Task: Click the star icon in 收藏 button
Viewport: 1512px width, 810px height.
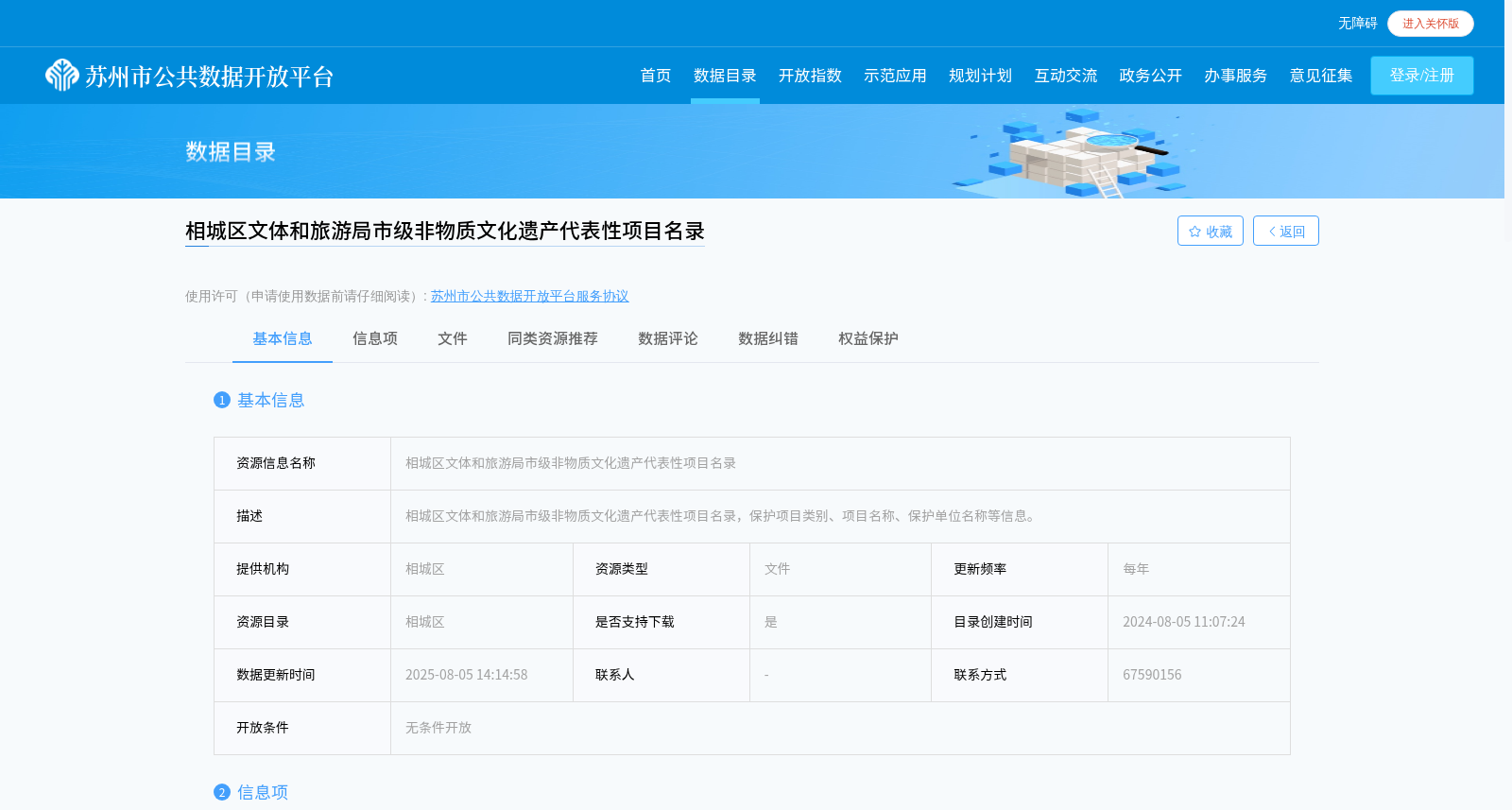Action: (x=1194, y=232)
